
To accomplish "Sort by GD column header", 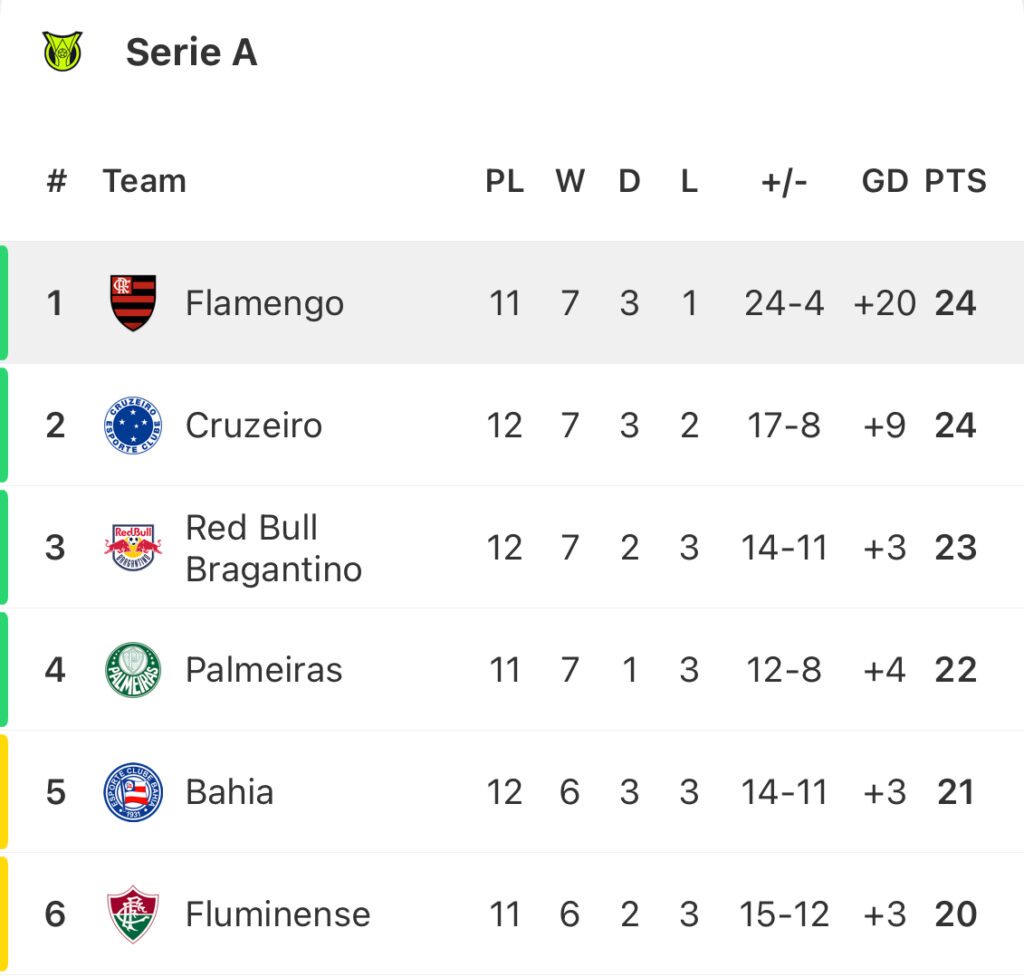I will click(x=885, y=181).
